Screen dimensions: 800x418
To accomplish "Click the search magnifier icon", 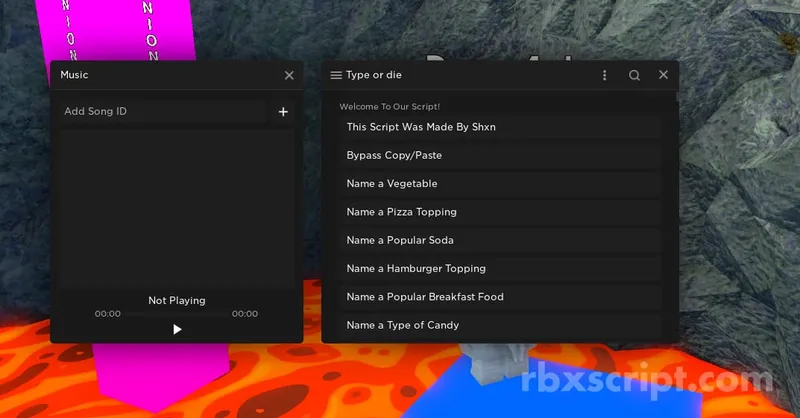I will pos(634,75).
